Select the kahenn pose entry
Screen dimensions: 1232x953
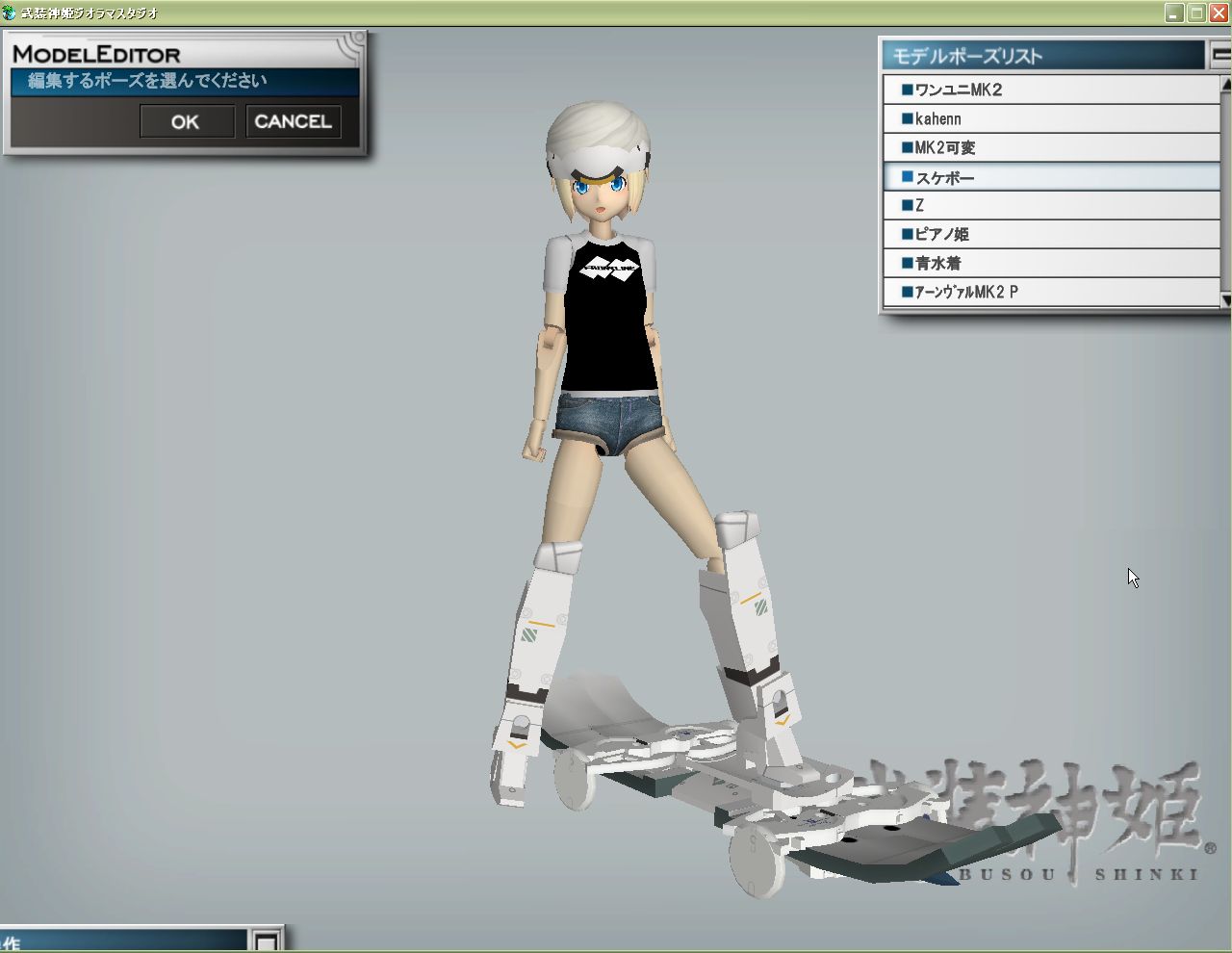(1051, 118)
